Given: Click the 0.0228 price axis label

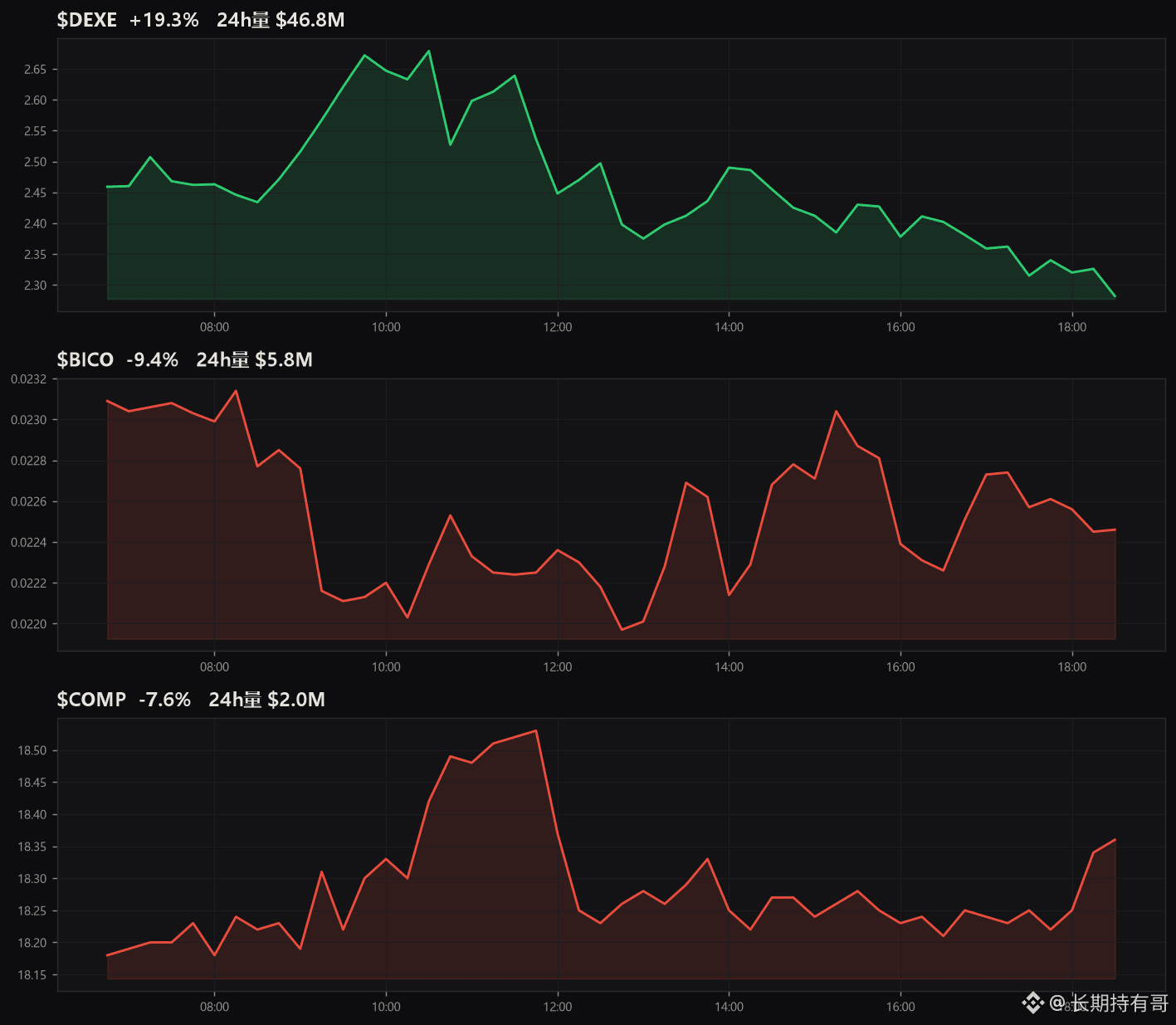Looking at the screenshot, I should click(x=29, y=461).
